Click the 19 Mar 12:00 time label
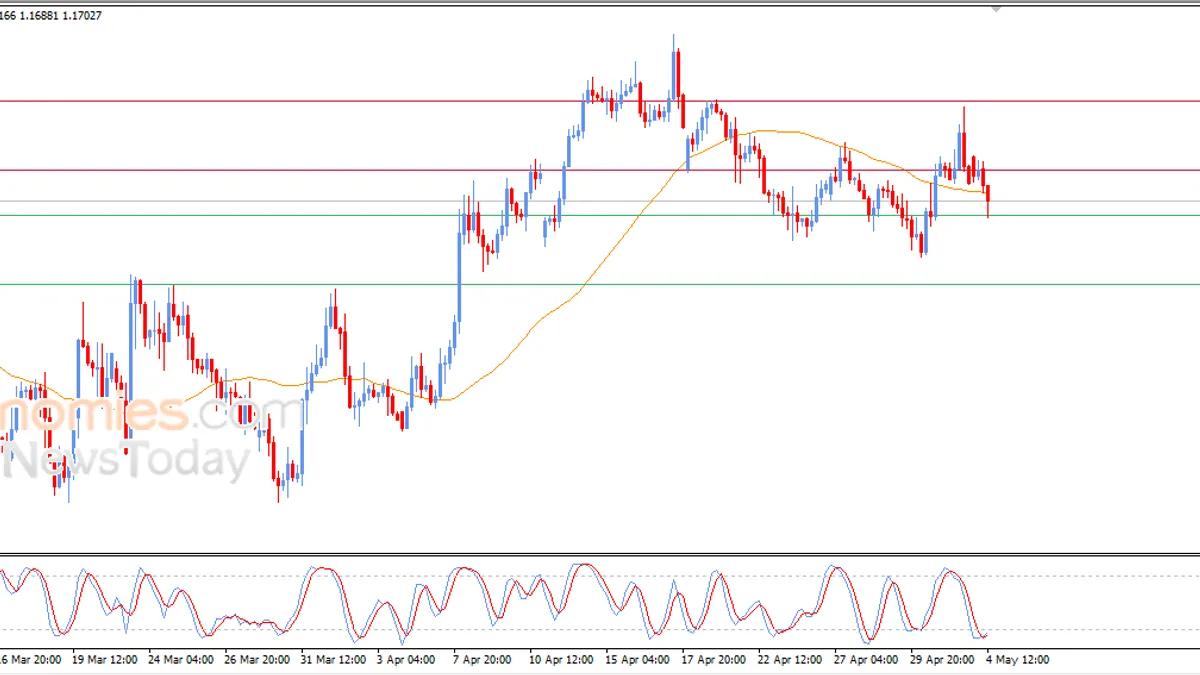1200x675 pixels. pyautogui.click(x=104, y=660)
